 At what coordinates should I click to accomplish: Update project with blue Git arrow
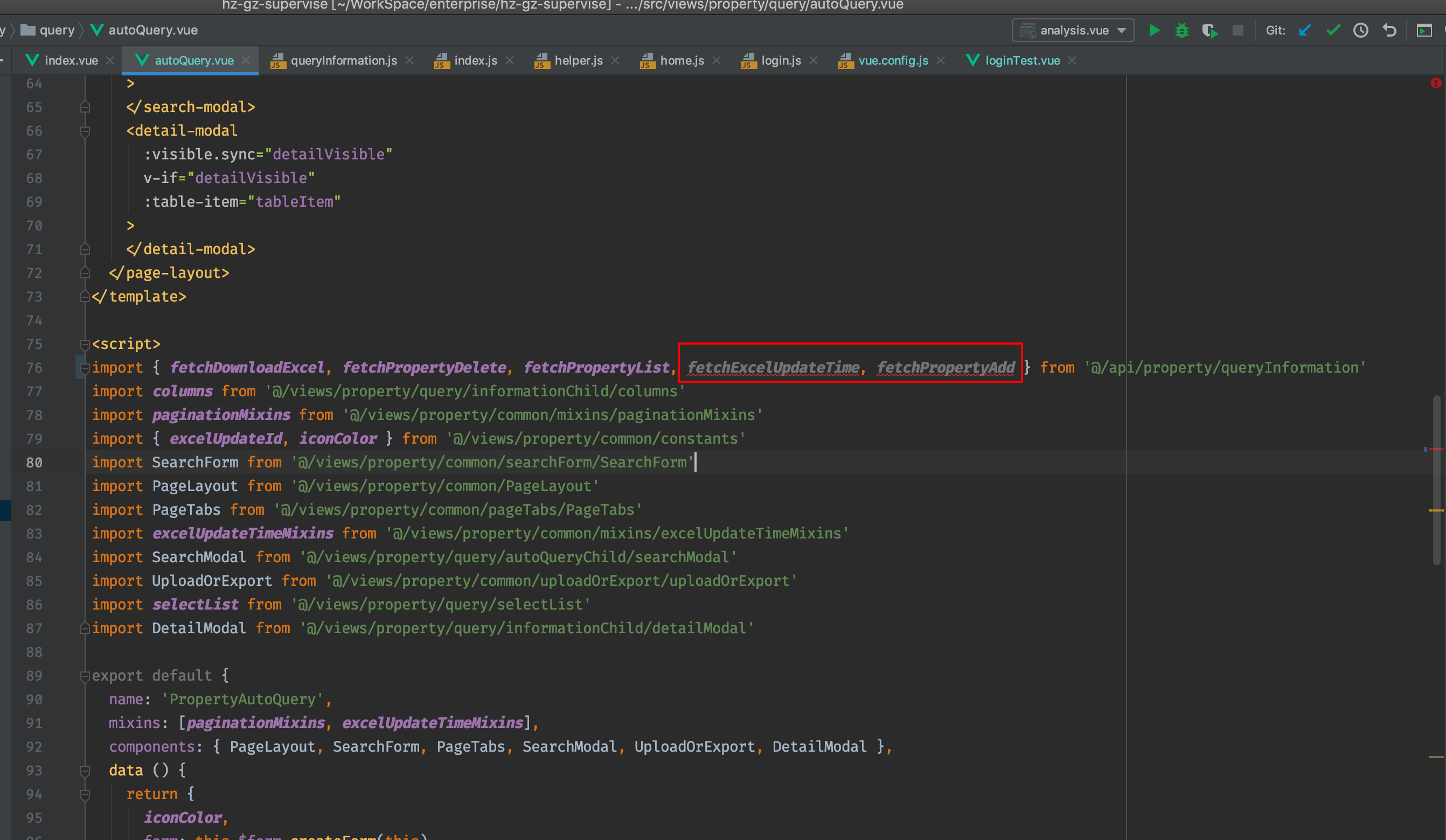coord(1305,30)
